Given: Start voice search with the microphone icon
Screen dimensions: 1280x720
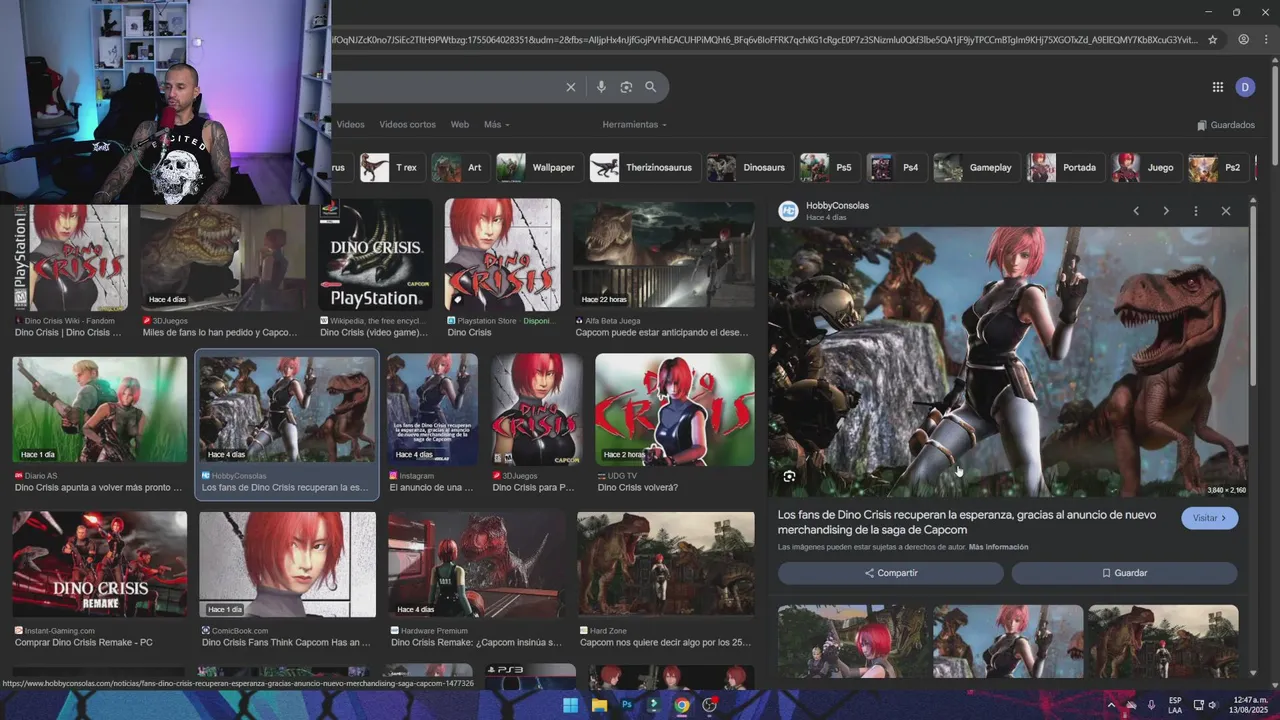Looking at the screenshot, I should (601, 87).
